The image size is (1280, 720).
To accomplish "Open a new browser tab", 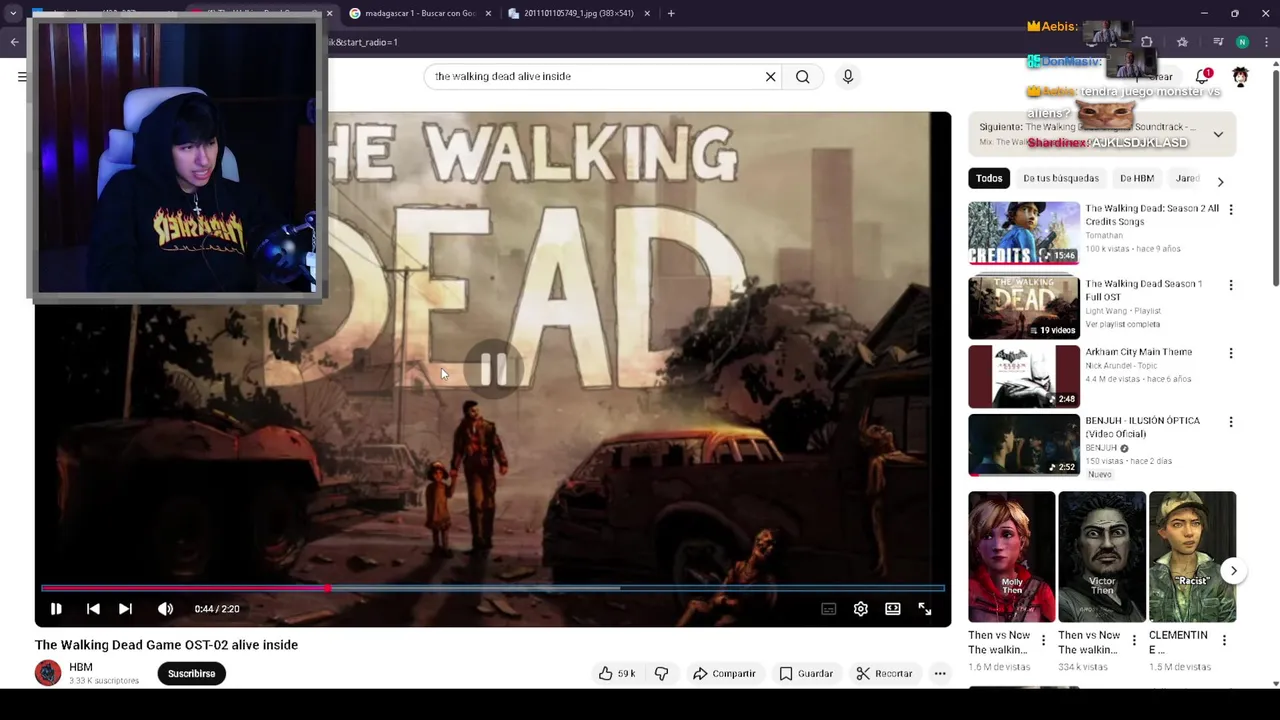I will (671, 13).
